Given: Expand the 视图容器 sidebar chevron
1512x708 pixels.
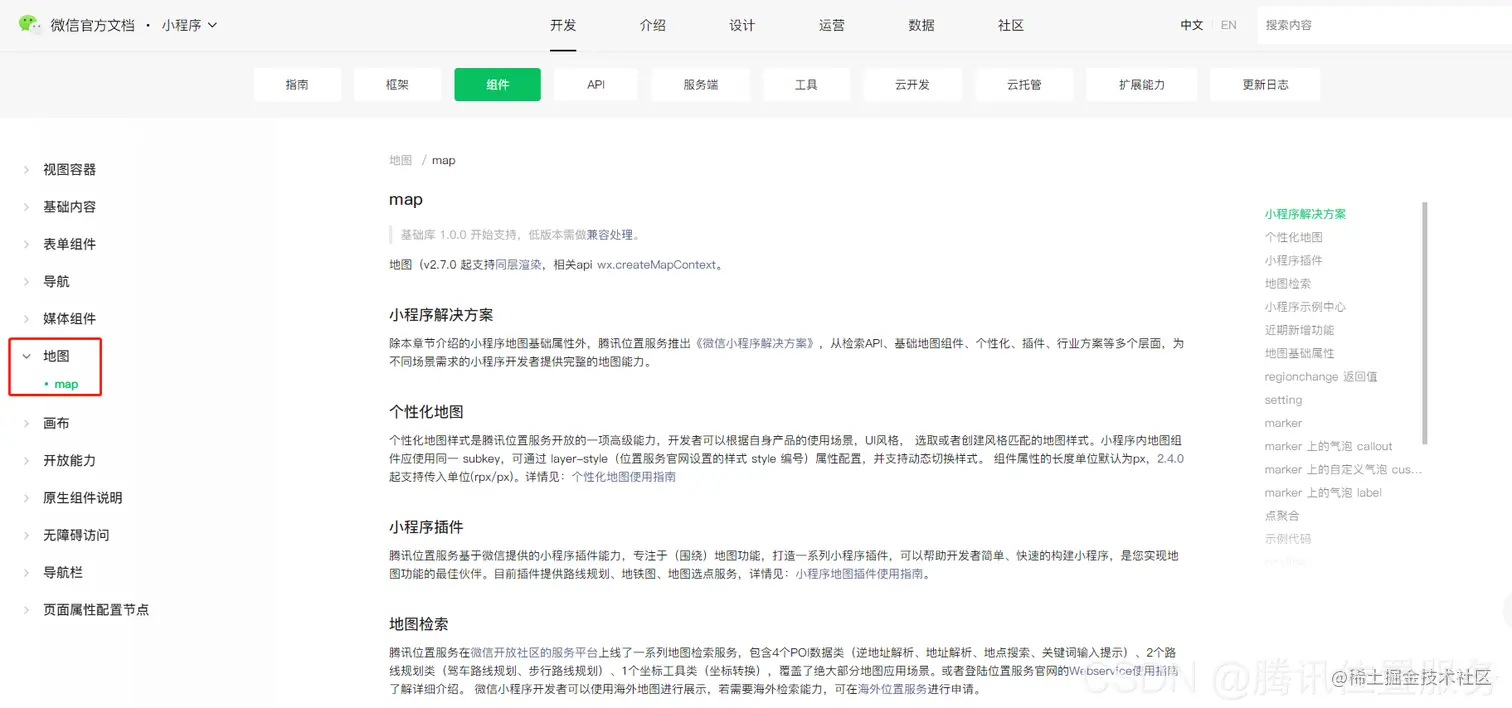Looking at the screenshot, I should [27, 170].
